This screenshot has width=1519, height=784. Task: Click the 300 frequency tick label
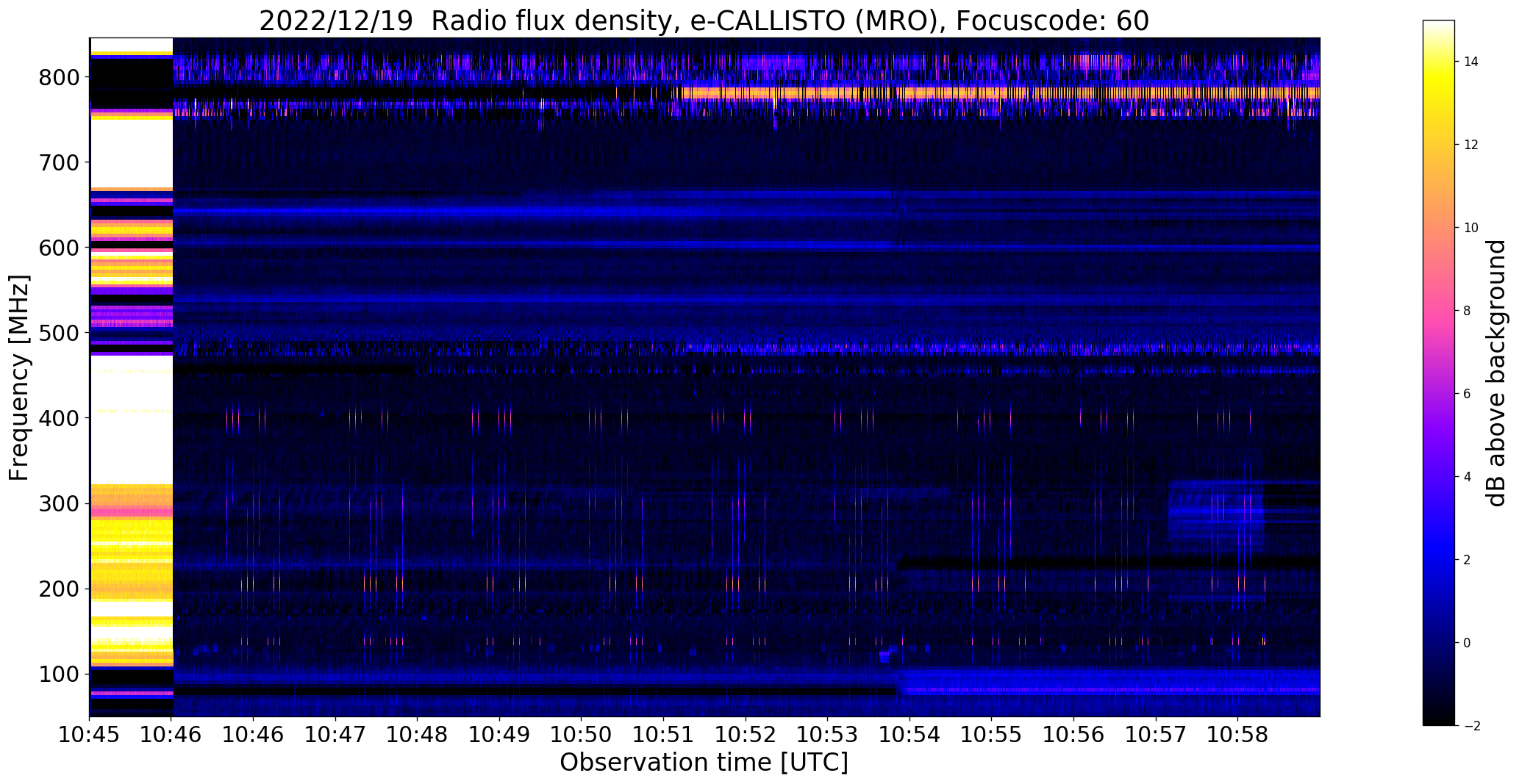click(x=59, y=503)
